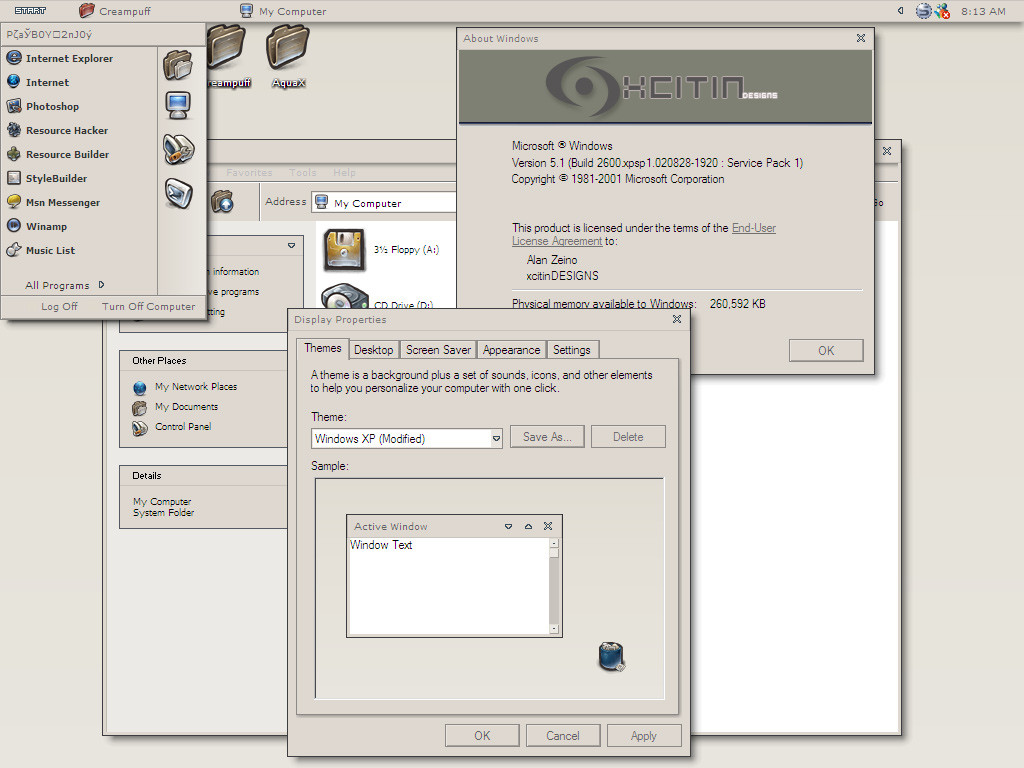Click the sample Active Window maximize arrow

click(x=528, y=526)
